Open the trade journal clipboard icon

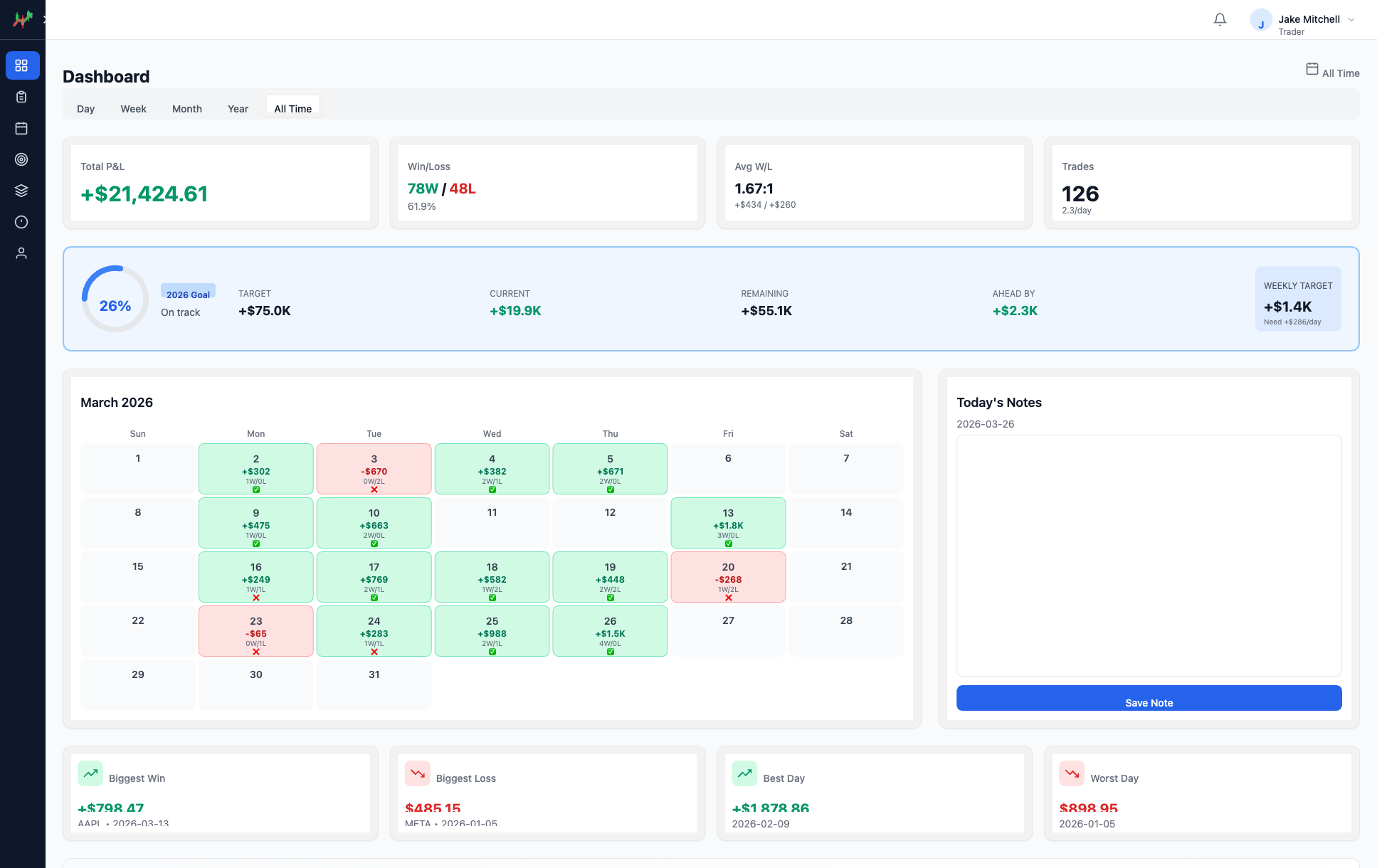coord(22,96)
